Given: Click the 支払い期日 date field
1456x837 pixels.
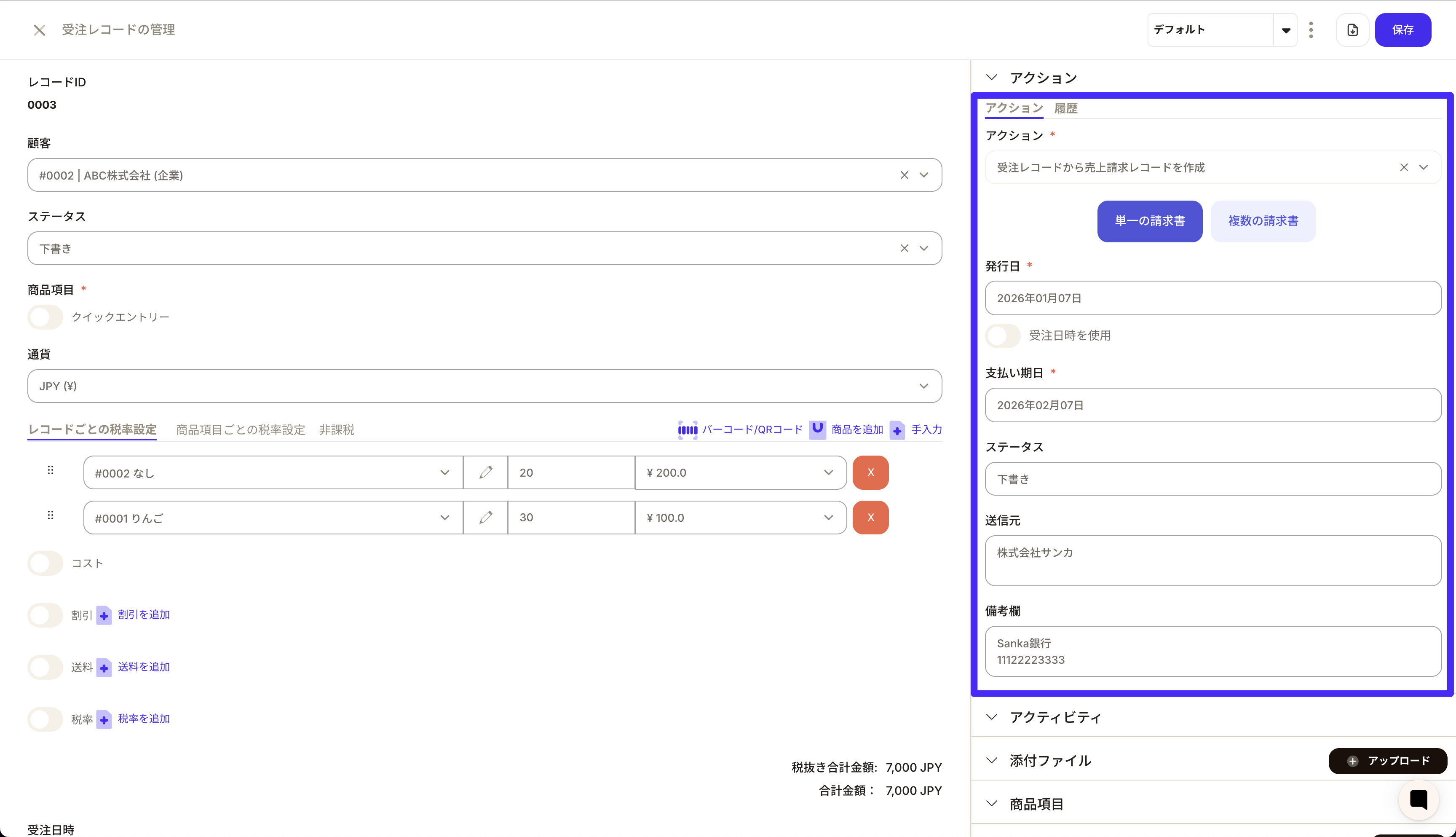Looking at the screenshot, I should point(1212,405).
